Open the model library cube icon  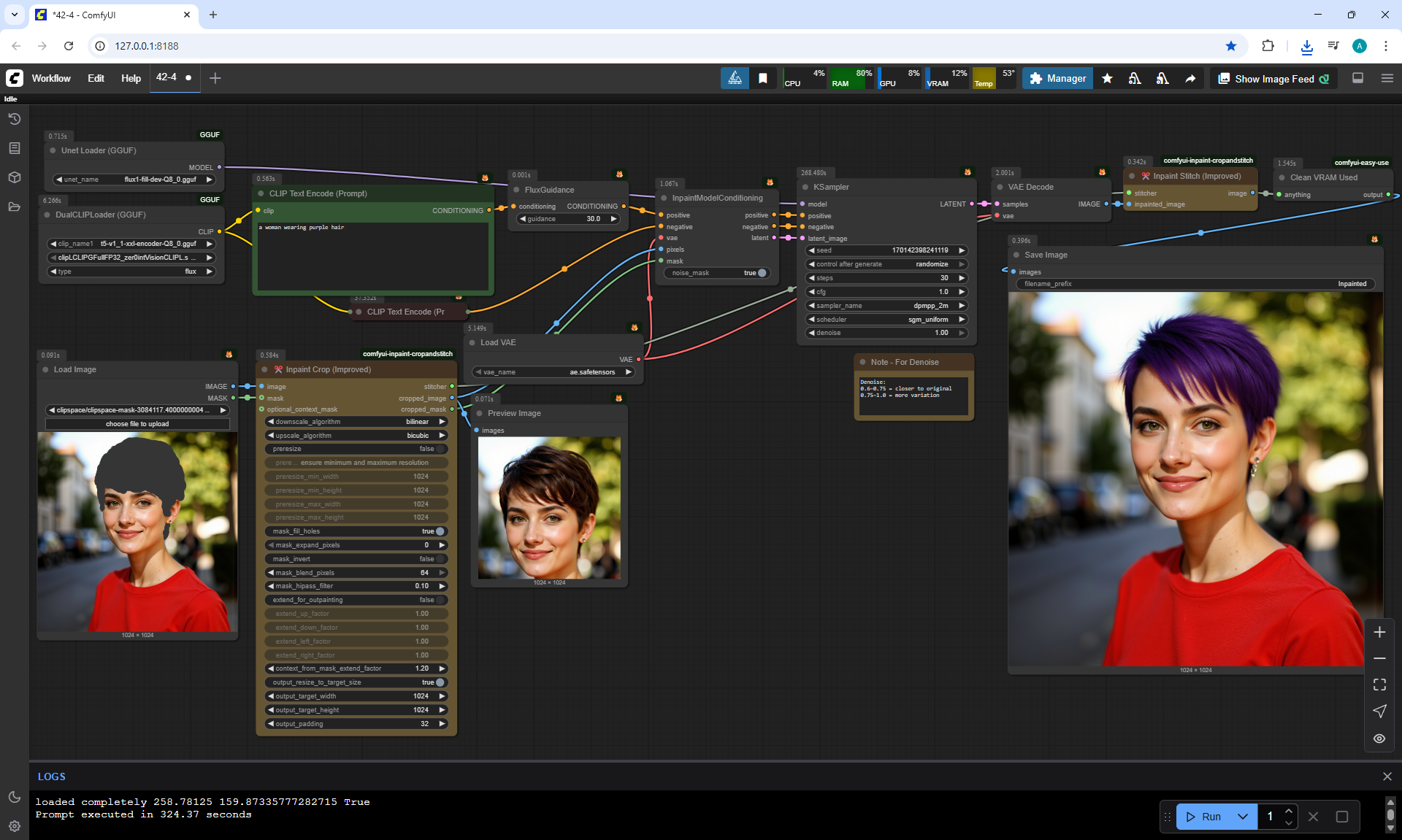15,177
